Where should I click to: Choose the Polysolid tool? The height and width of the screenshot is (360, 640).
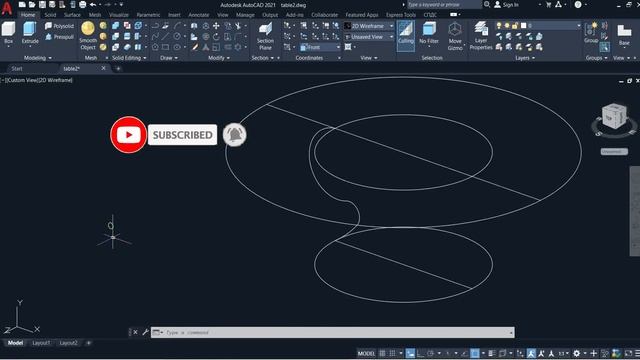pos(60,26)
